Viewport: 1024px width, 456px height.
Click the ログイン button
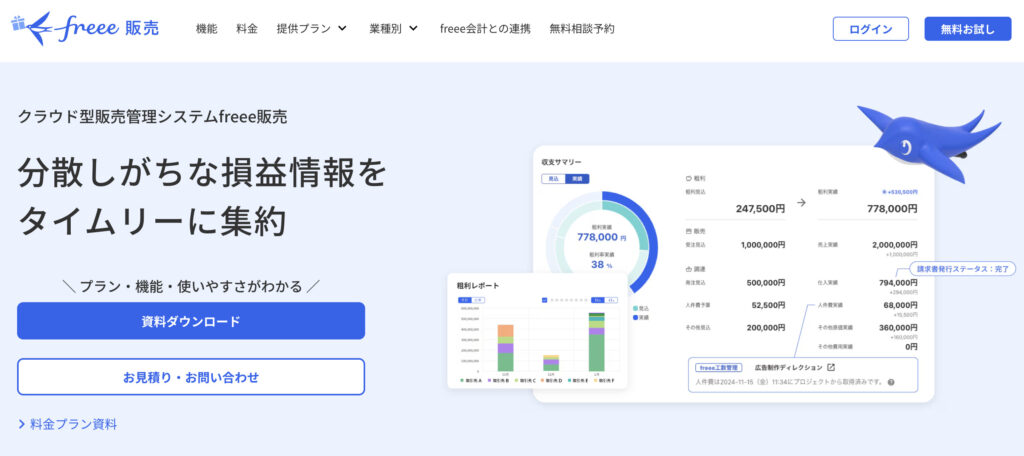click(871, 29)
